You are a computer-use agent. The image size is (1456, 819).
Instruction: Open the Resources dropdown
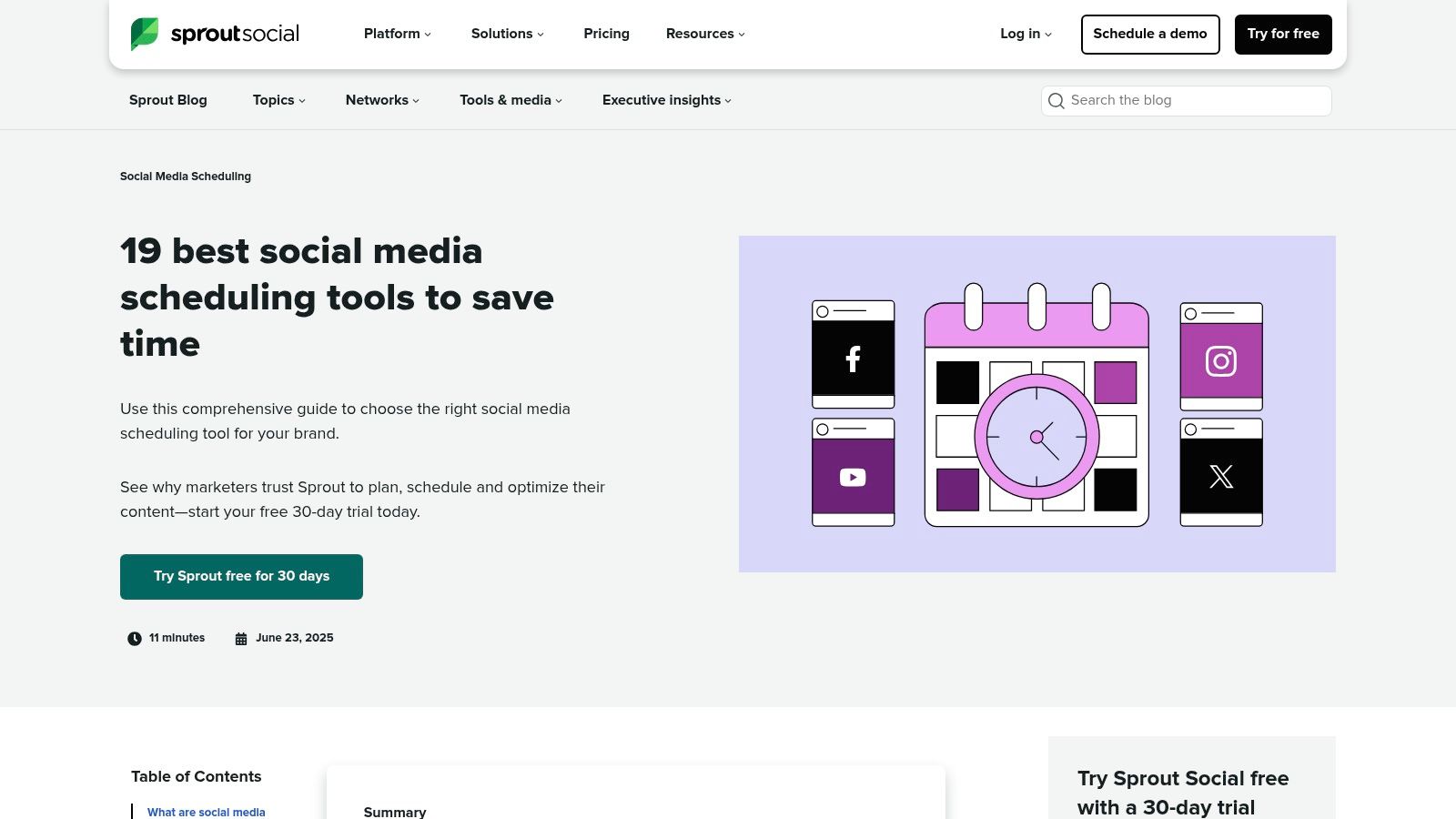click(706, 34)
